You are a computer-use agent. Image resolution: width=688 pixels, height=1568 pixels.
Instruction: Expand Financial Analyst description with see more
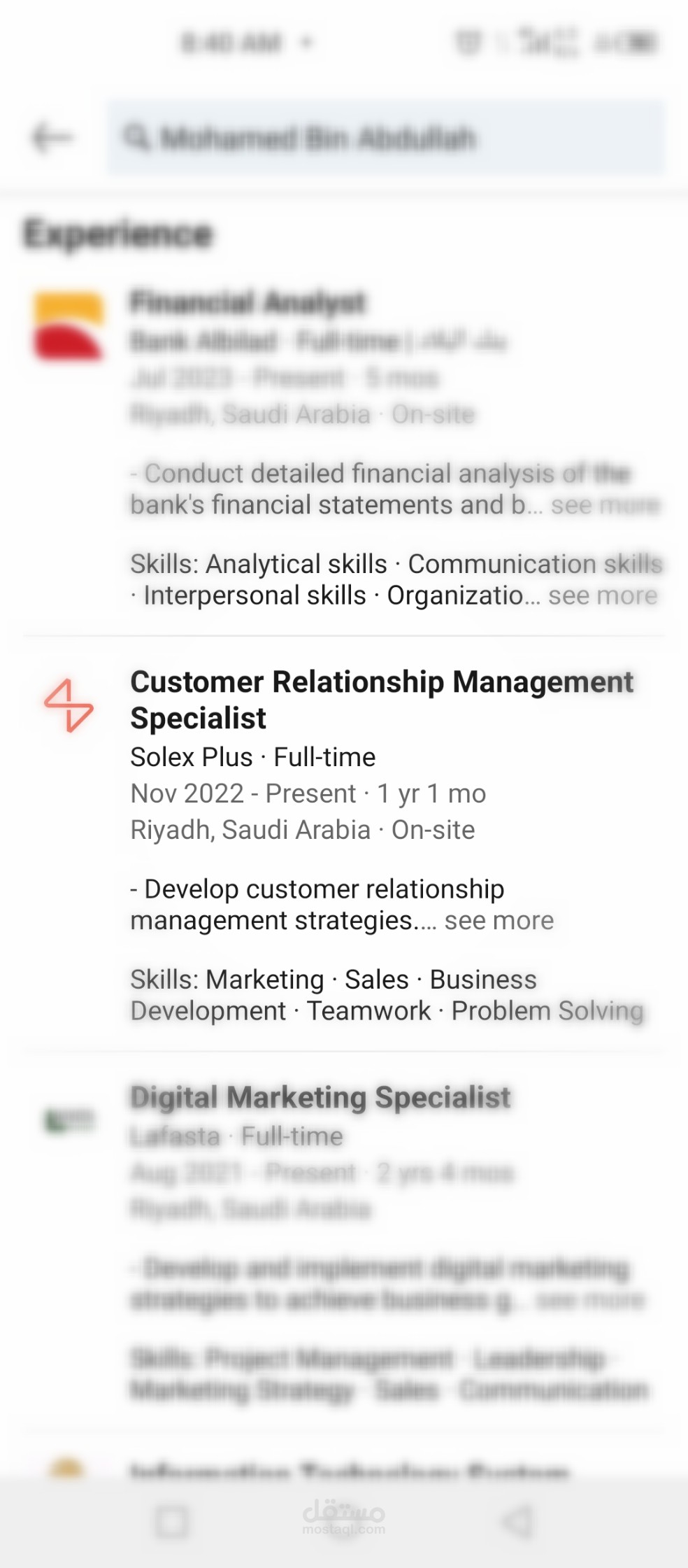[605, 505]
